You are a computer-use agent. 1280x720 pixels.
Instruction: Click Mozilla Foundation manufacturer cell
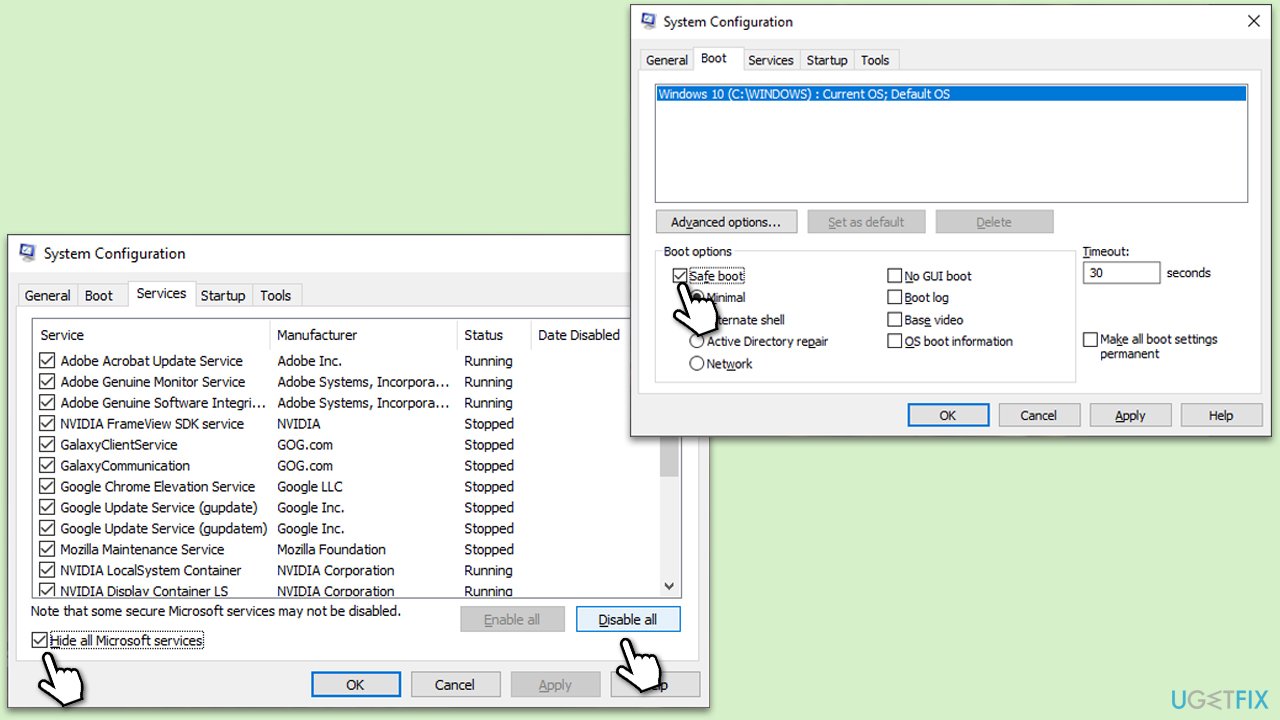coord(331,550)
